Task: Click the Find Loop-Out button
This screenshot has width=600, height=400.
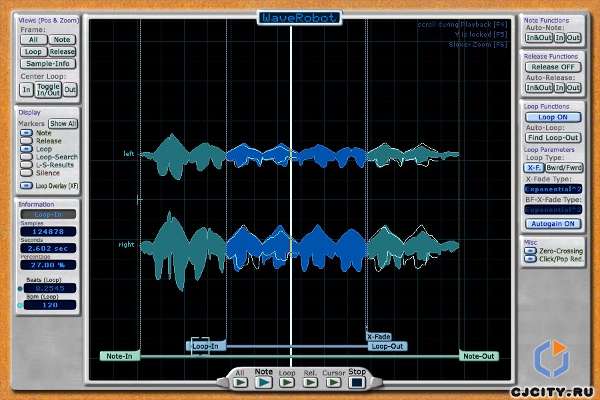Action: 552,137
